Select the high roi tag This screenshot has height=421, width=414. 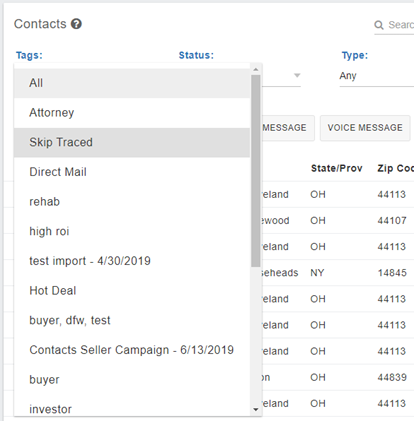point(132,231)
